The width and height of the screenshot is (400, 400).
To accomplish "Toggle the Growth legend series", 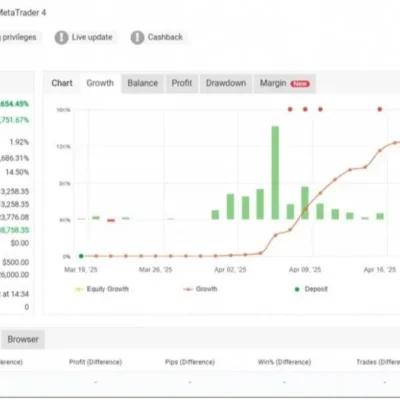I will pyautogui.click(x=200, y=289).
